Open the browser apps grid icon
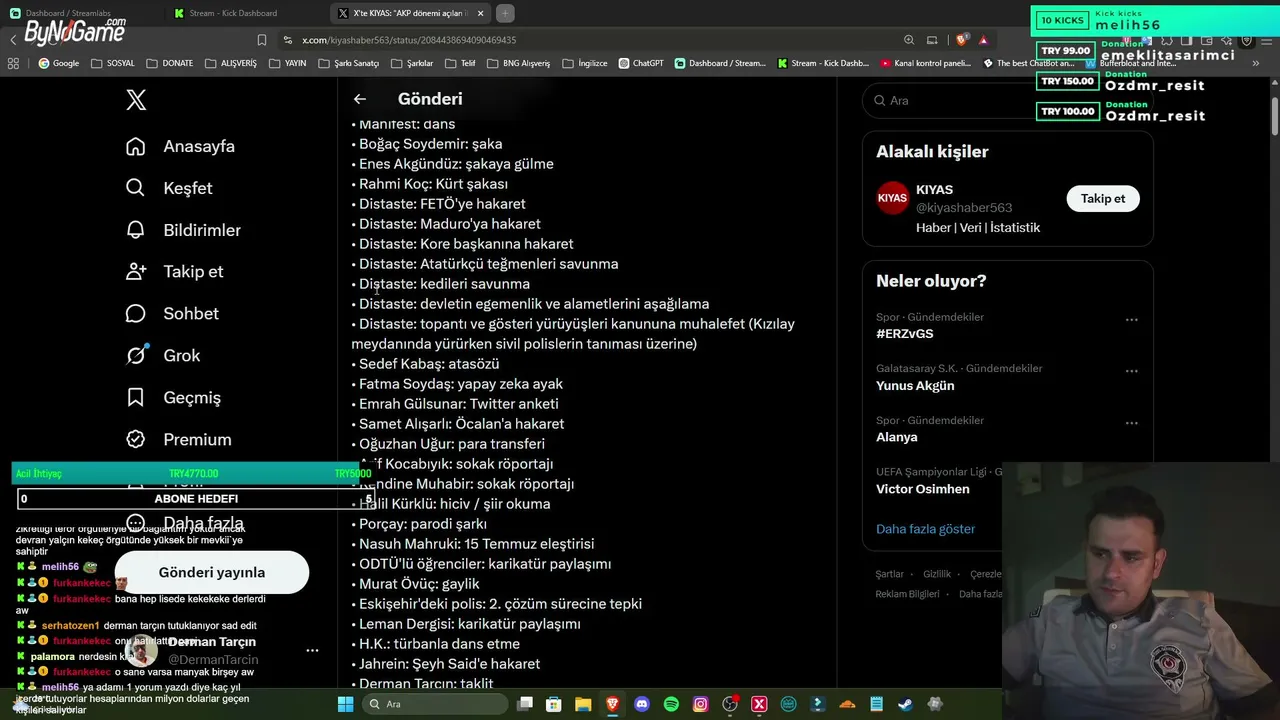Screen dimensions: 1280x720 (x=13, y=63)
